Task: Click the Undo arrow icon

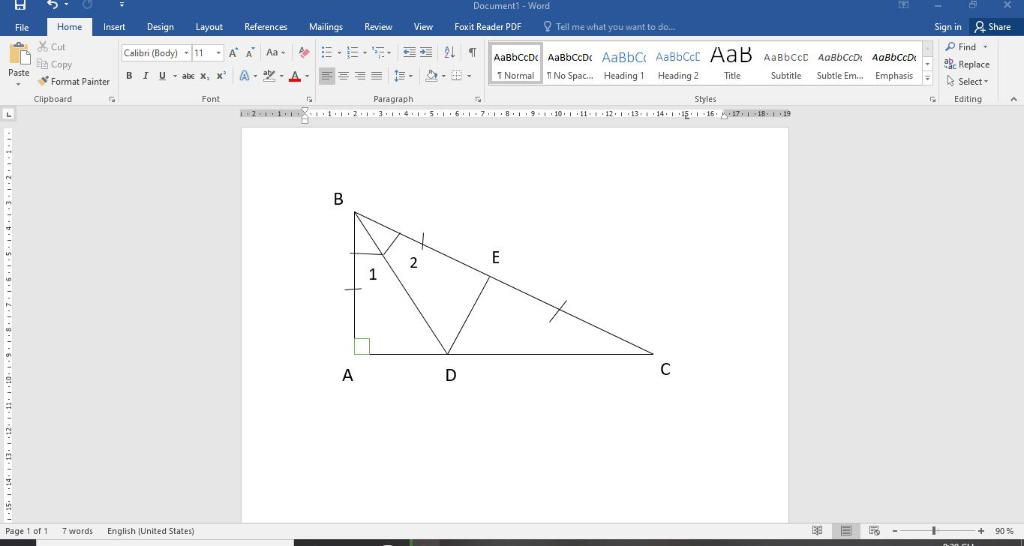Action: [53, 5]
